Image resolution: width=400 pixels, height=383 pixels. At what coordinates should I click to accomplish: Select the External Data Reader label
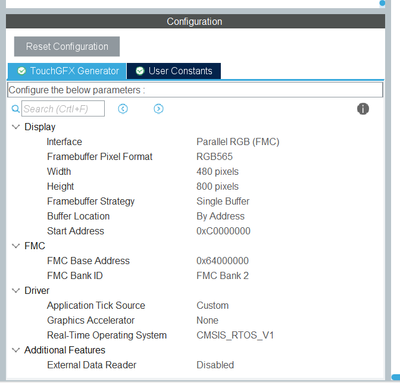tap(92, 365)
